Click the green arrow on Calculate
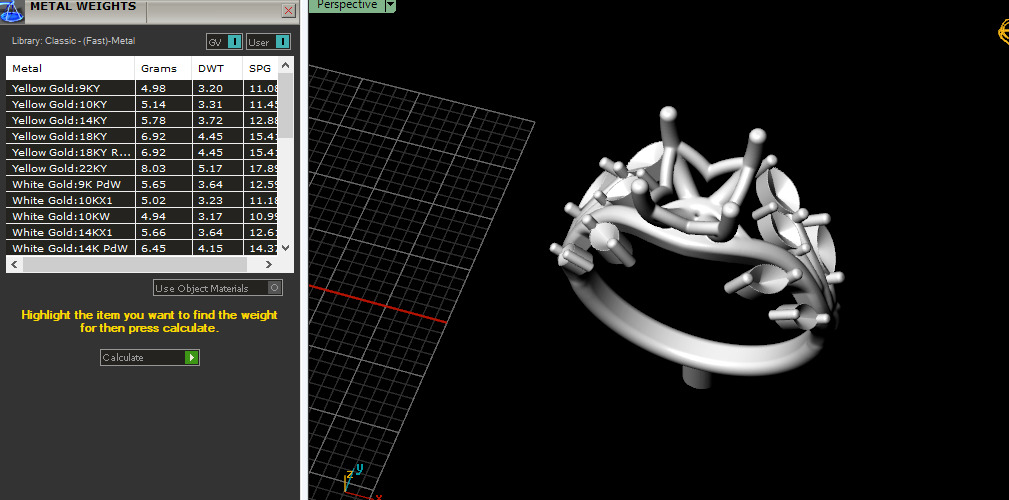 coord(191,357)
